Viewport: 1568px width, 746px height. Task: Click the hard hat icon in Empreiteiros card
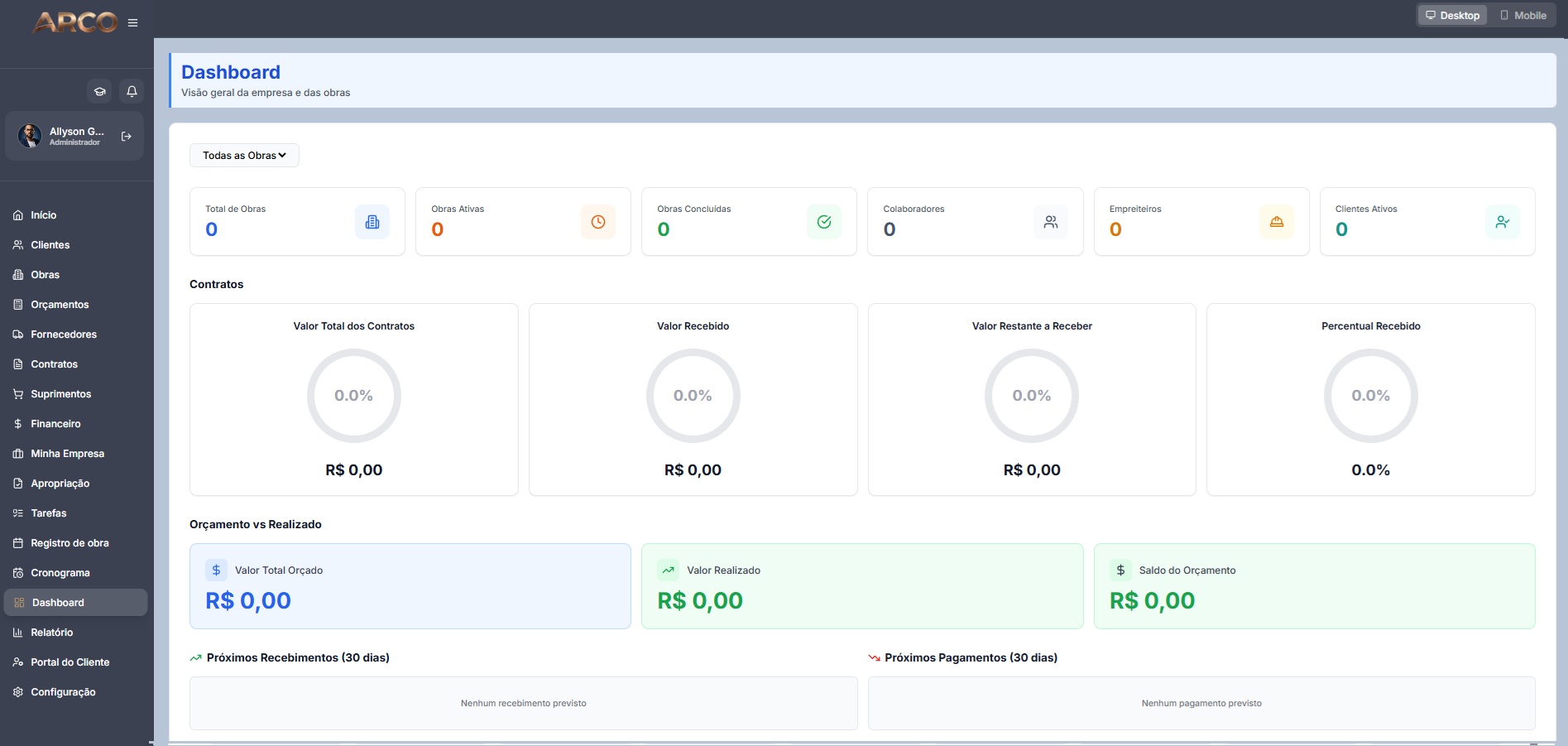(x=1277, y=222)
